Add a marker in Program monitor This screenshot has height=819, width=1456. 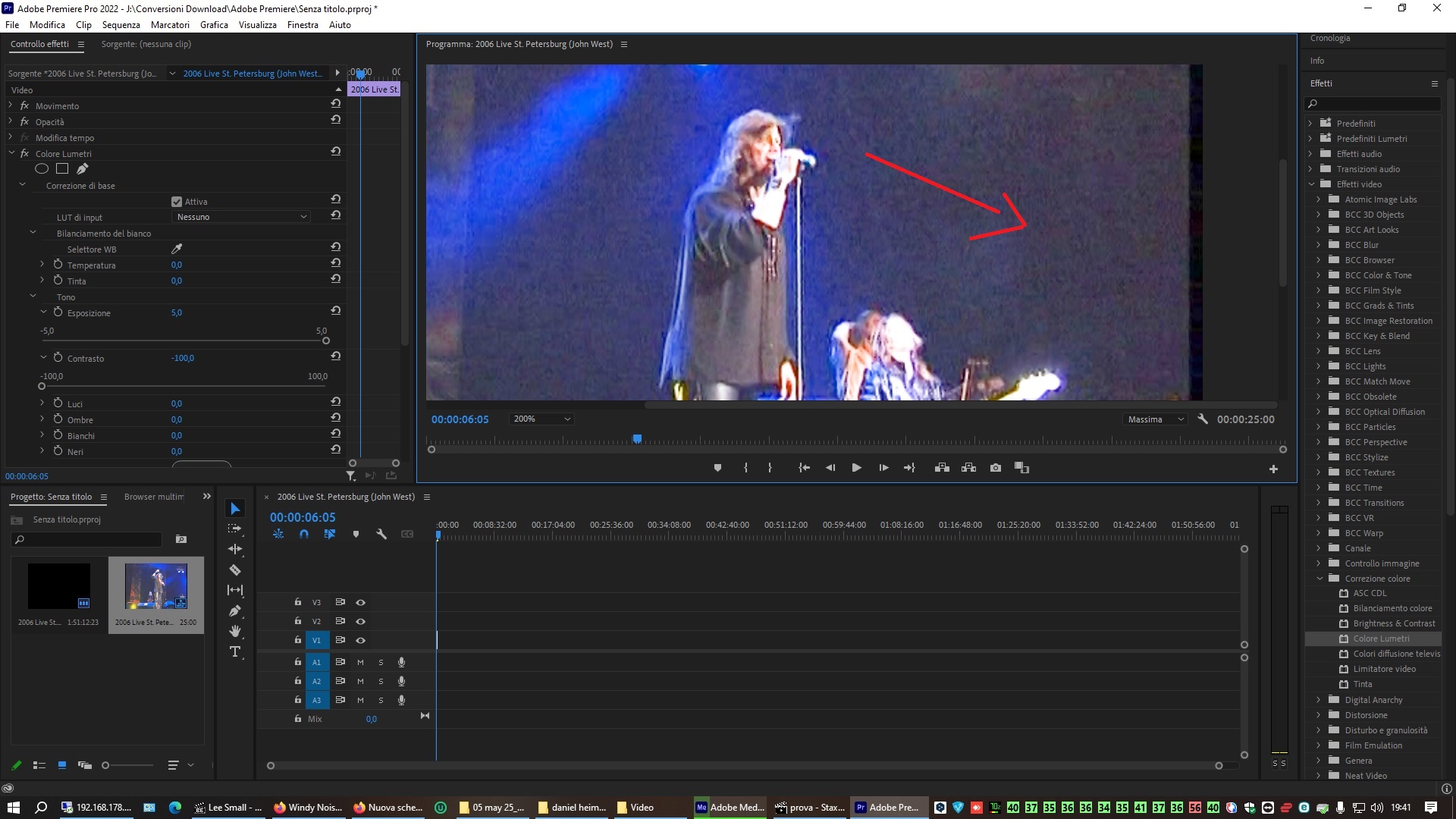717,468
